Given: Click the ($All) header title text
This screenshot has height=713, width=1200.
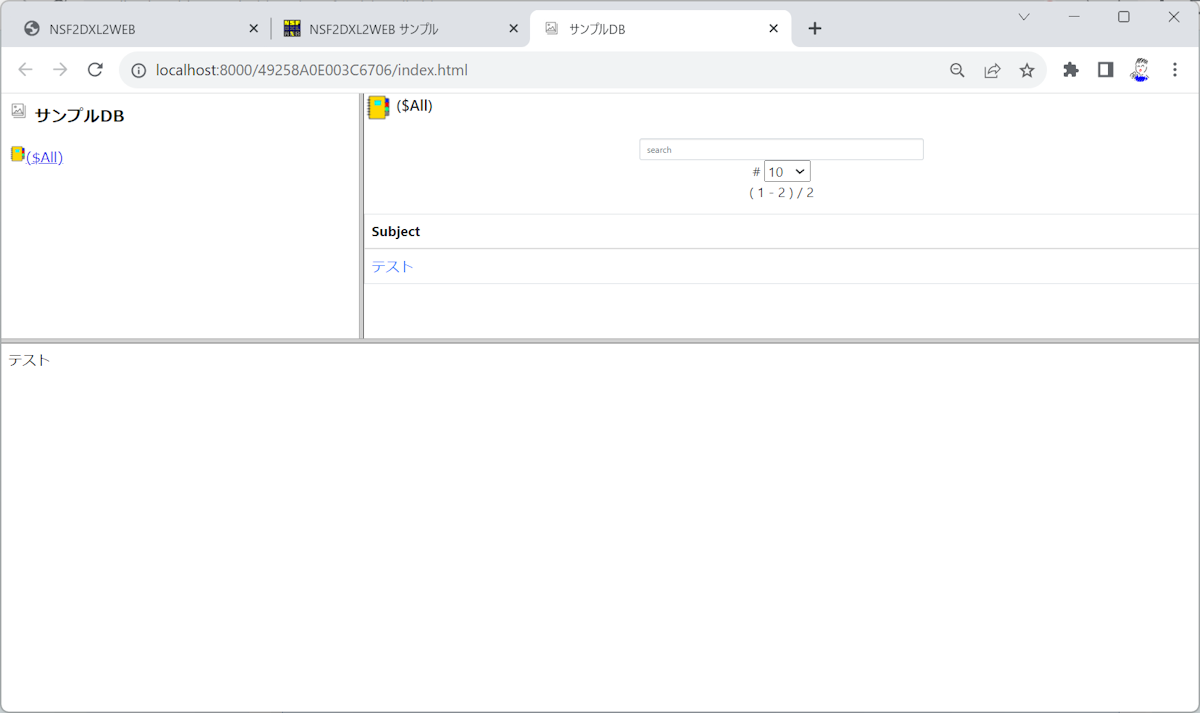Looking at the screenshot, I should pos(414,105).
